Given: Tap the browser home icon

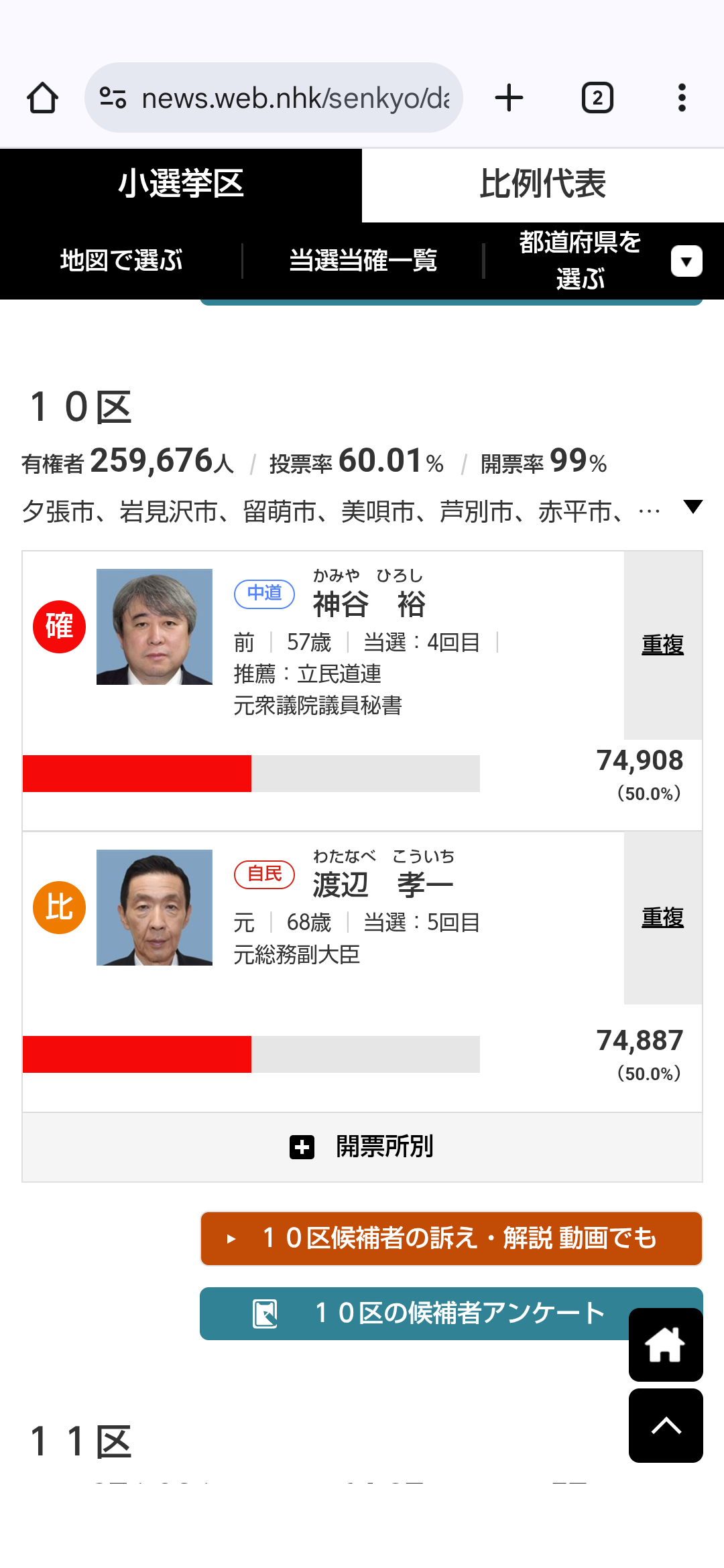Looking at the screenshot, I should click(42, 98).
